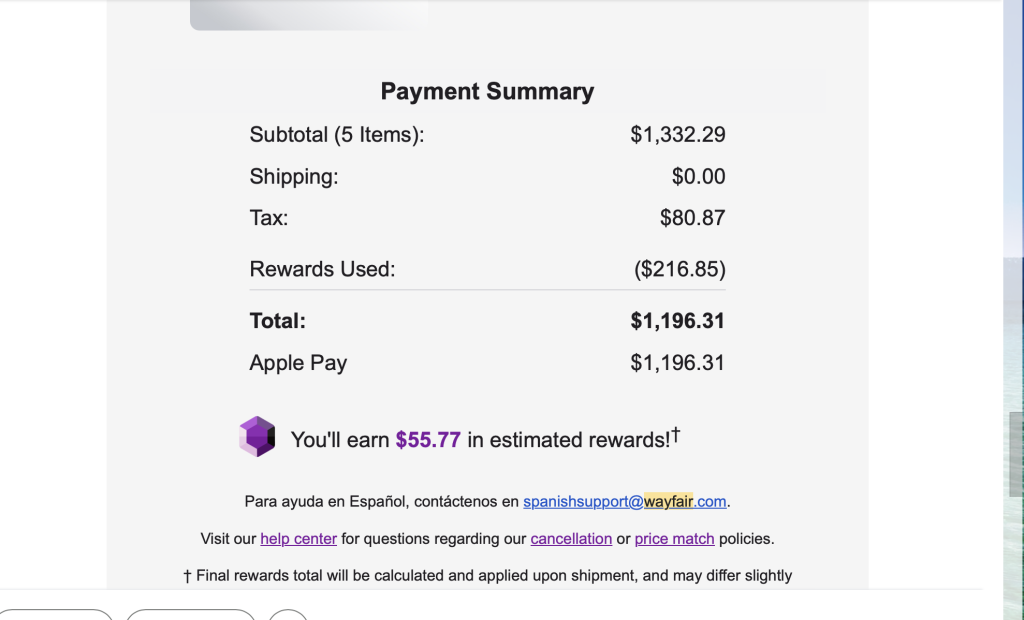1024x620 pixels.
Task: Click the small round button at bottom
Action: click(288, 614)
